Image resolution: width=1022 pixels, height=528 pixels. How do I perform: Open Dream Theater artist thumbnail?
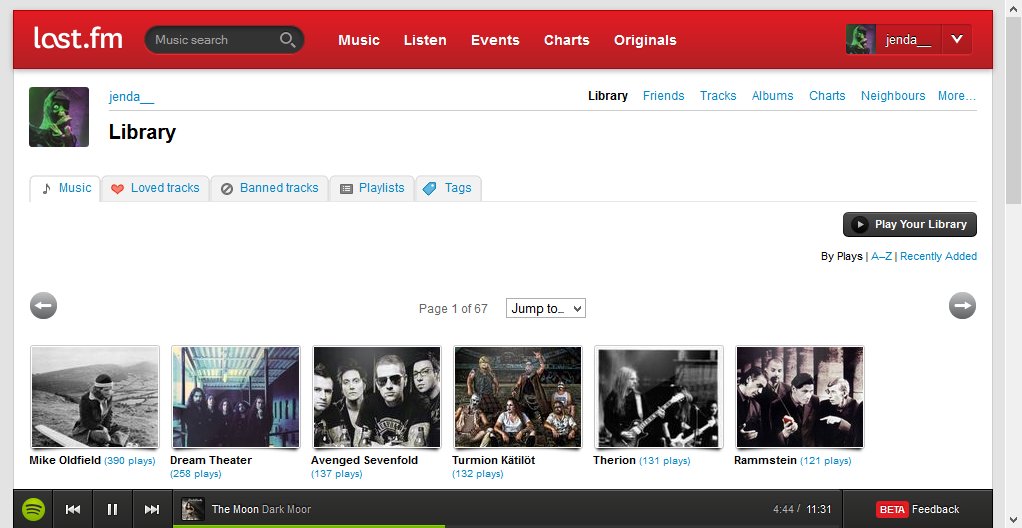click(236, 397)
